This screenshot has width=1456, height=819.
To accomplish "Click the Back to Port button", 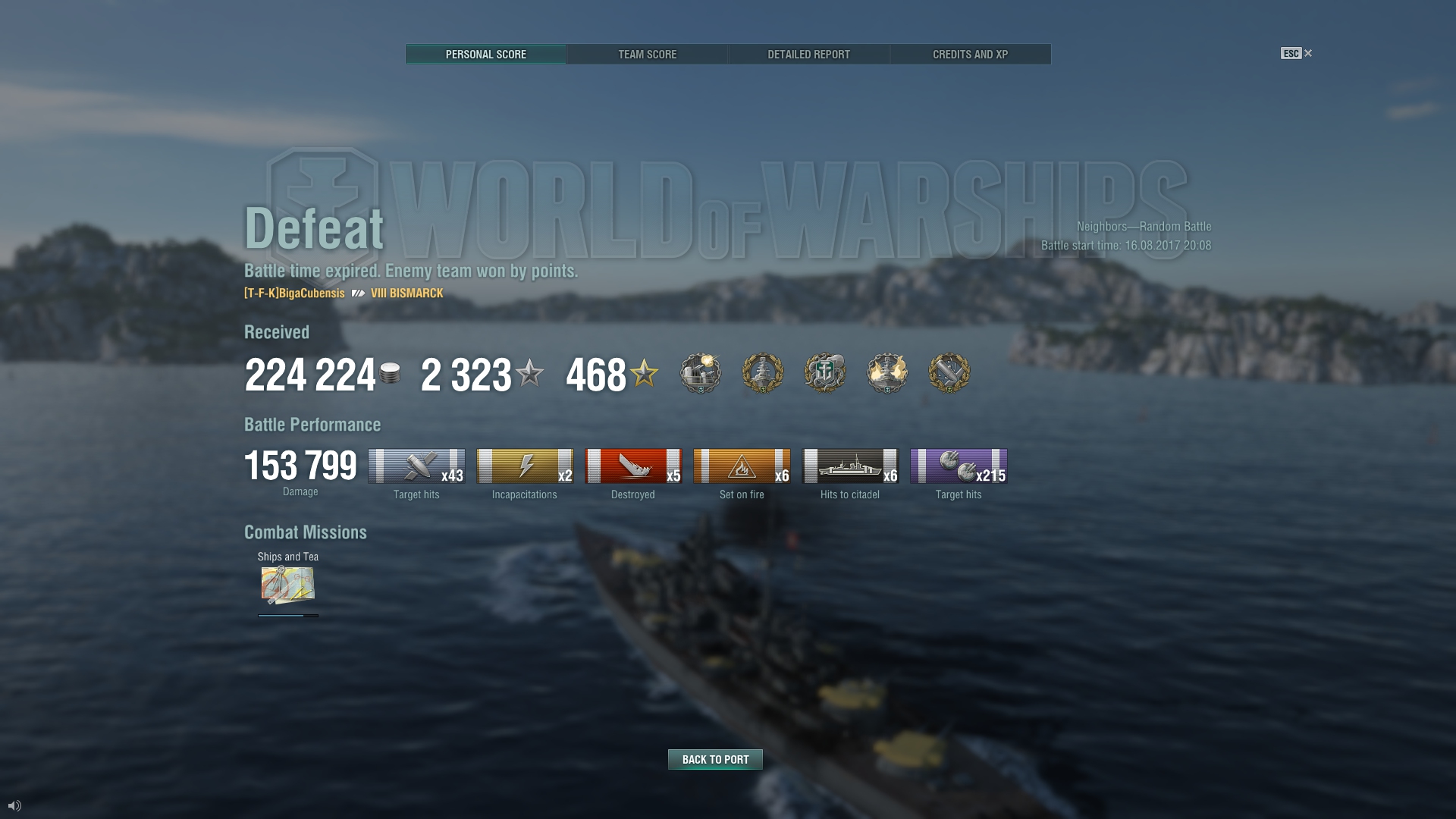I will [715, 759].
